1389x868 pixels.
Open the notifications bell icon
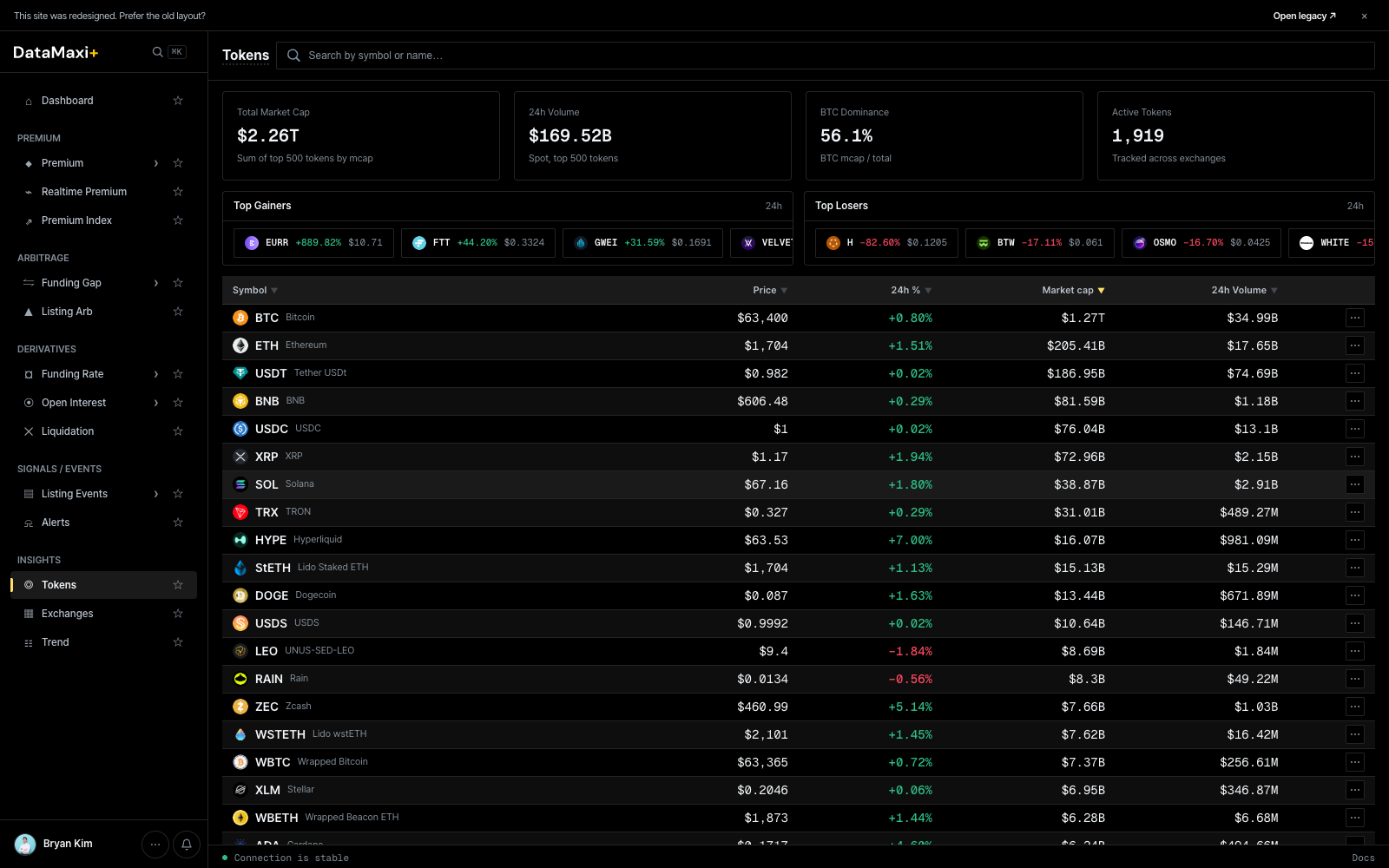click(x=187, y=844)
